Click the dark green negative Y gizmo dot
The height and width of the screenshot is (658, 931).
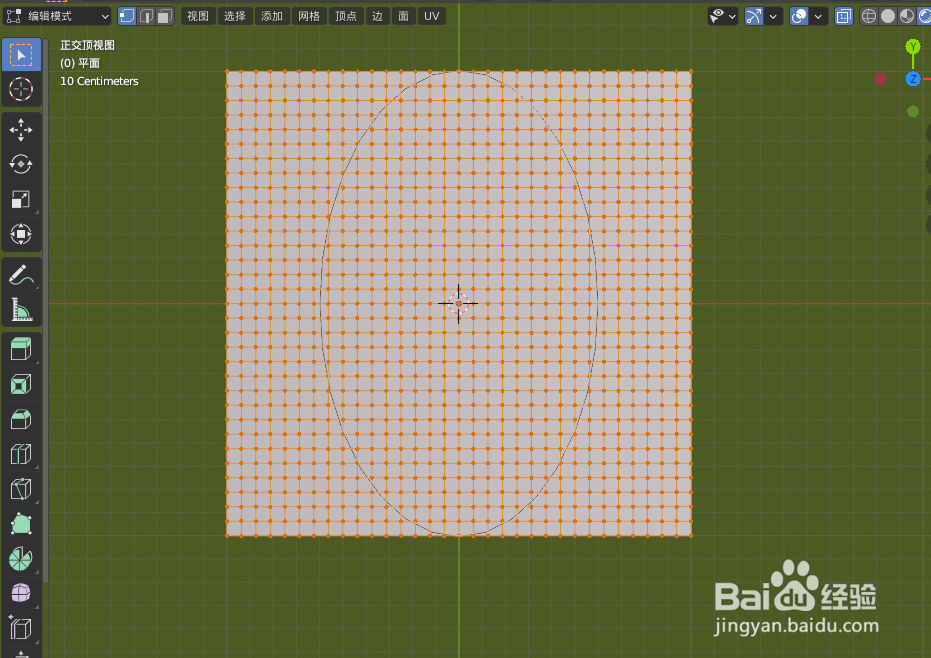point(913,111)
